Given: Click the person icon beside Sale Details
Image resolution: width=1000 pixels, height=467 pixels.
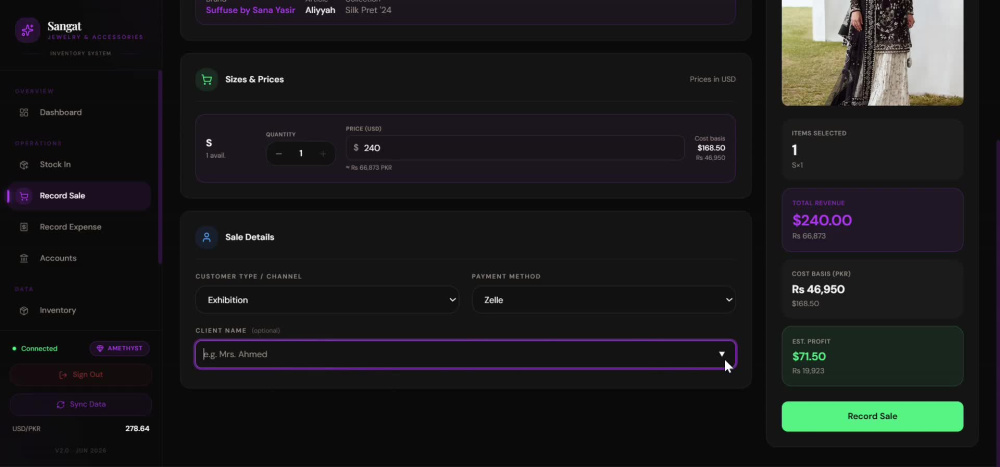Looking at the screenshot, I should (207, 237).
